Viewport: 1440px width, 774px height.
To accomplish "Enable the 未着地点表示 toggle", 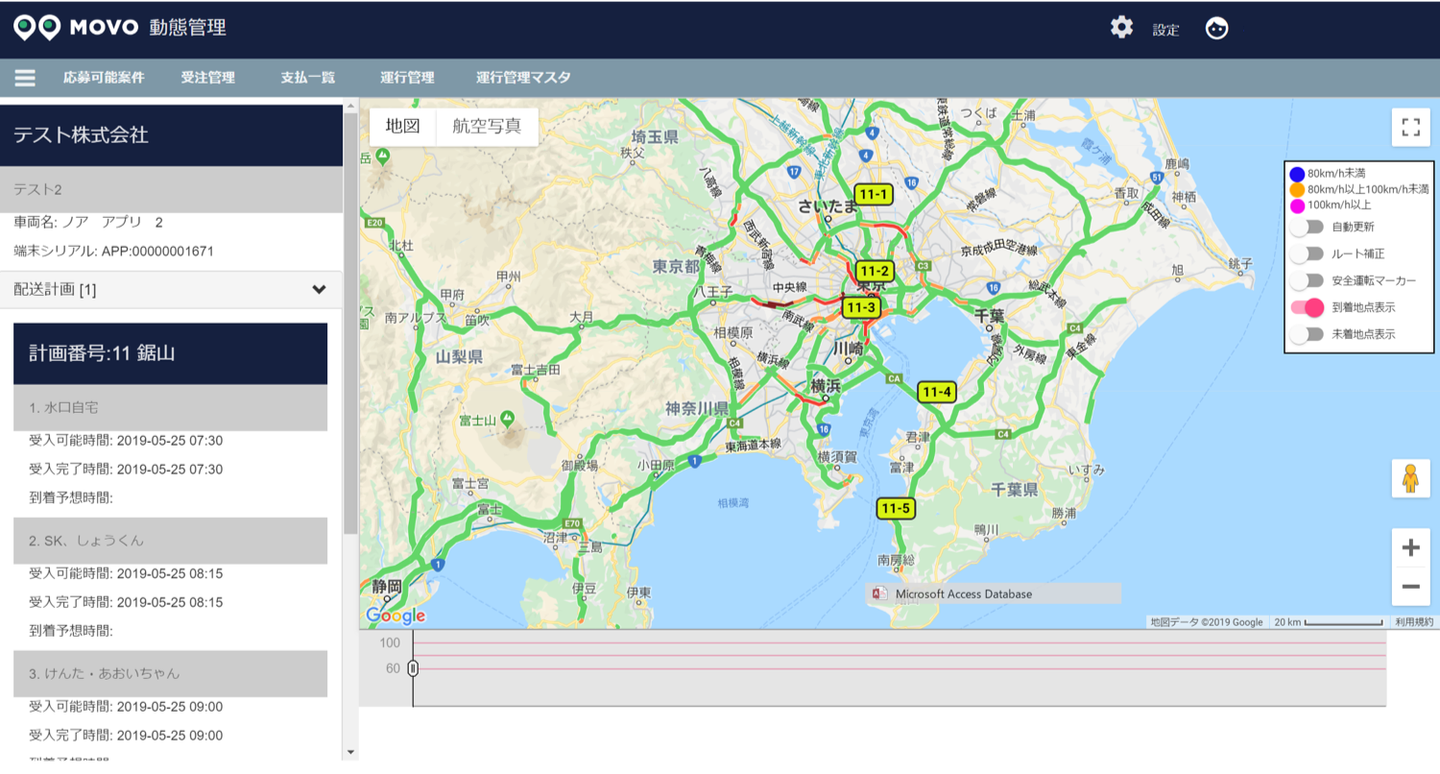I will click(1307, 335).
